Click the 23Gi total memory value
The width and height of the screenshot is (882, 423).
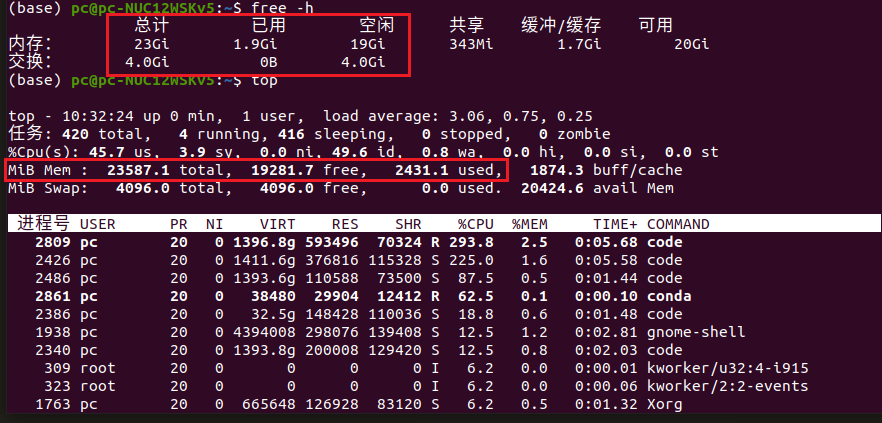tap(152, 44)
